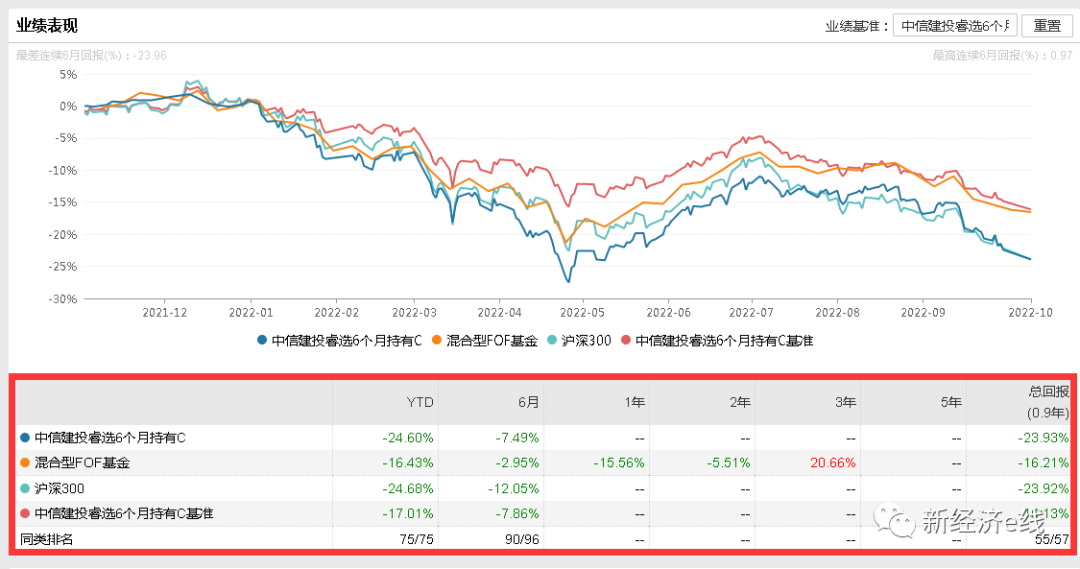Select the 1年 column header

(634, 402)
